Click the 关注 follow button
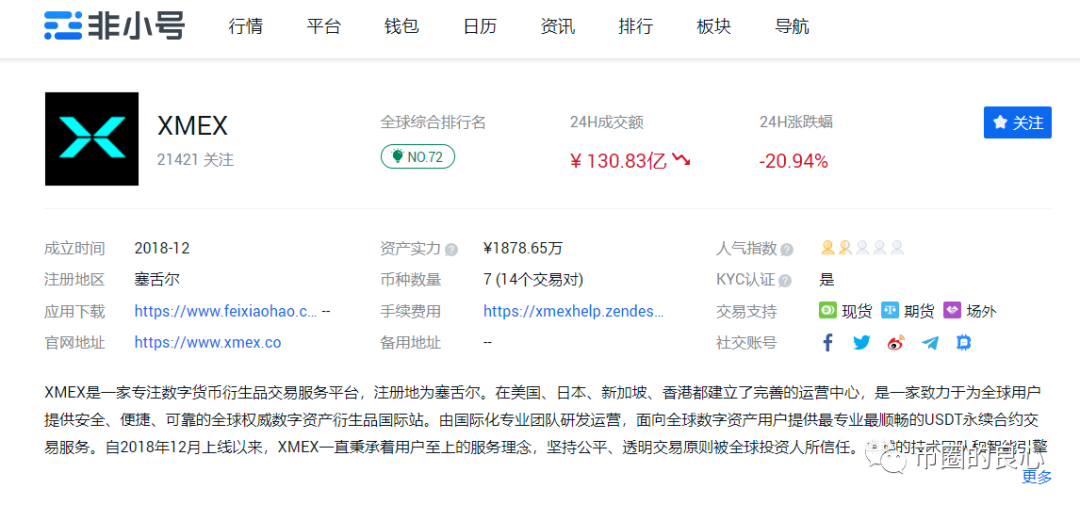The height and width of the screenshot is (505, 1080). tap(1017, 123)
